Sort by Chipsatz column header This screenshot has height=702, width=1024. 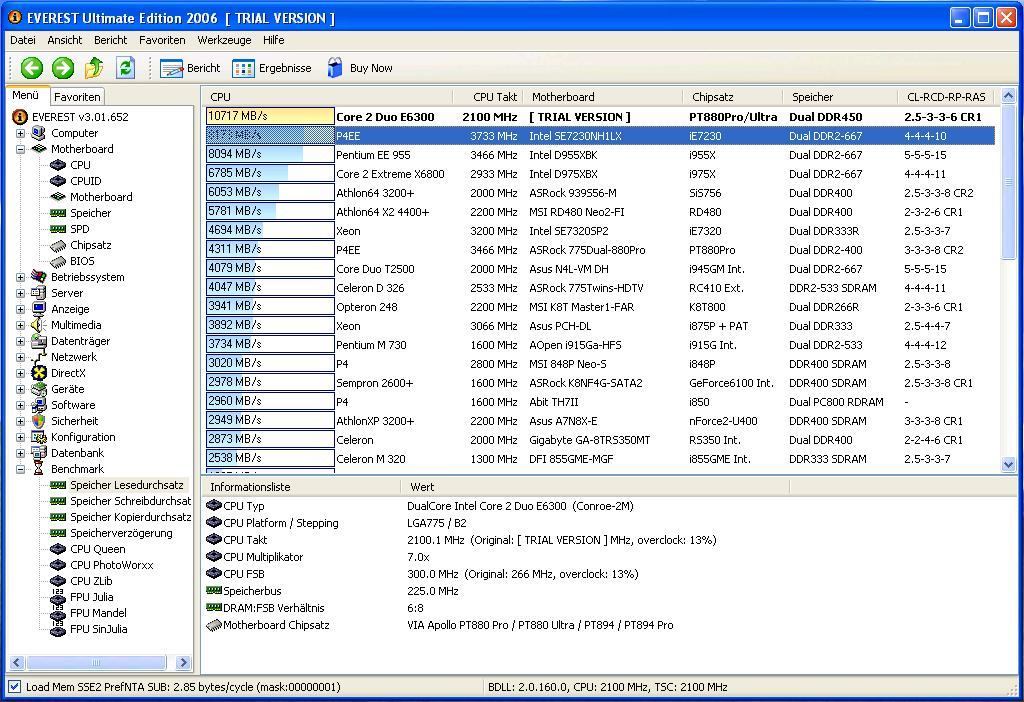point(732,97)
